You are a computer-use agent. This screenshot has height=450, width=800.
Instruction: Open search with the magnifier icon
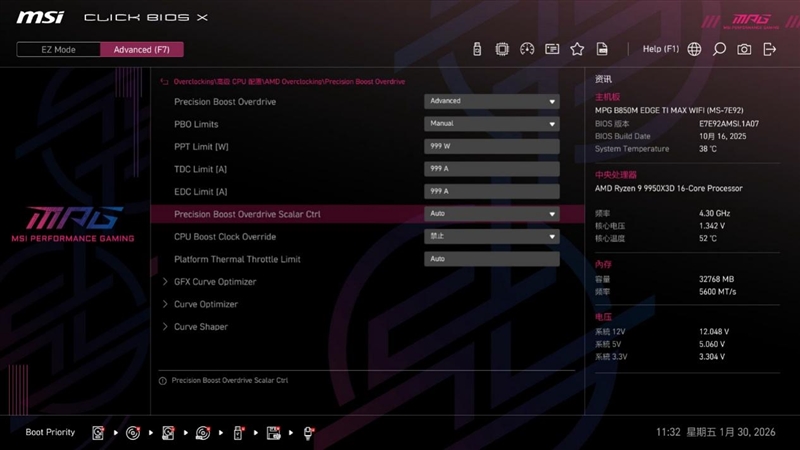[x=719, y=49]
